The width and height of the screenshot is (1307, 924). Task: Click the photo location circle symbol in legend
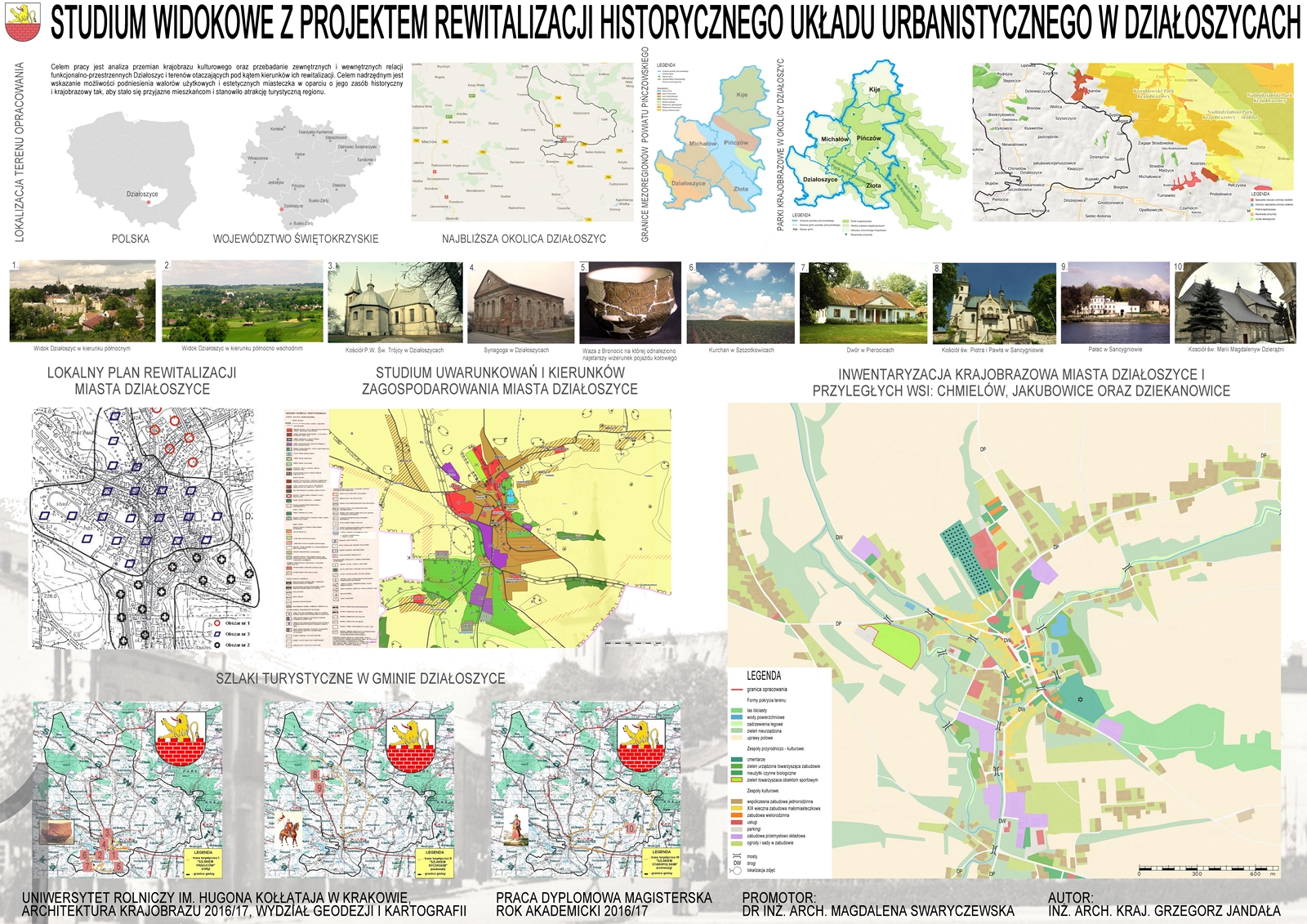pos(737,870)
